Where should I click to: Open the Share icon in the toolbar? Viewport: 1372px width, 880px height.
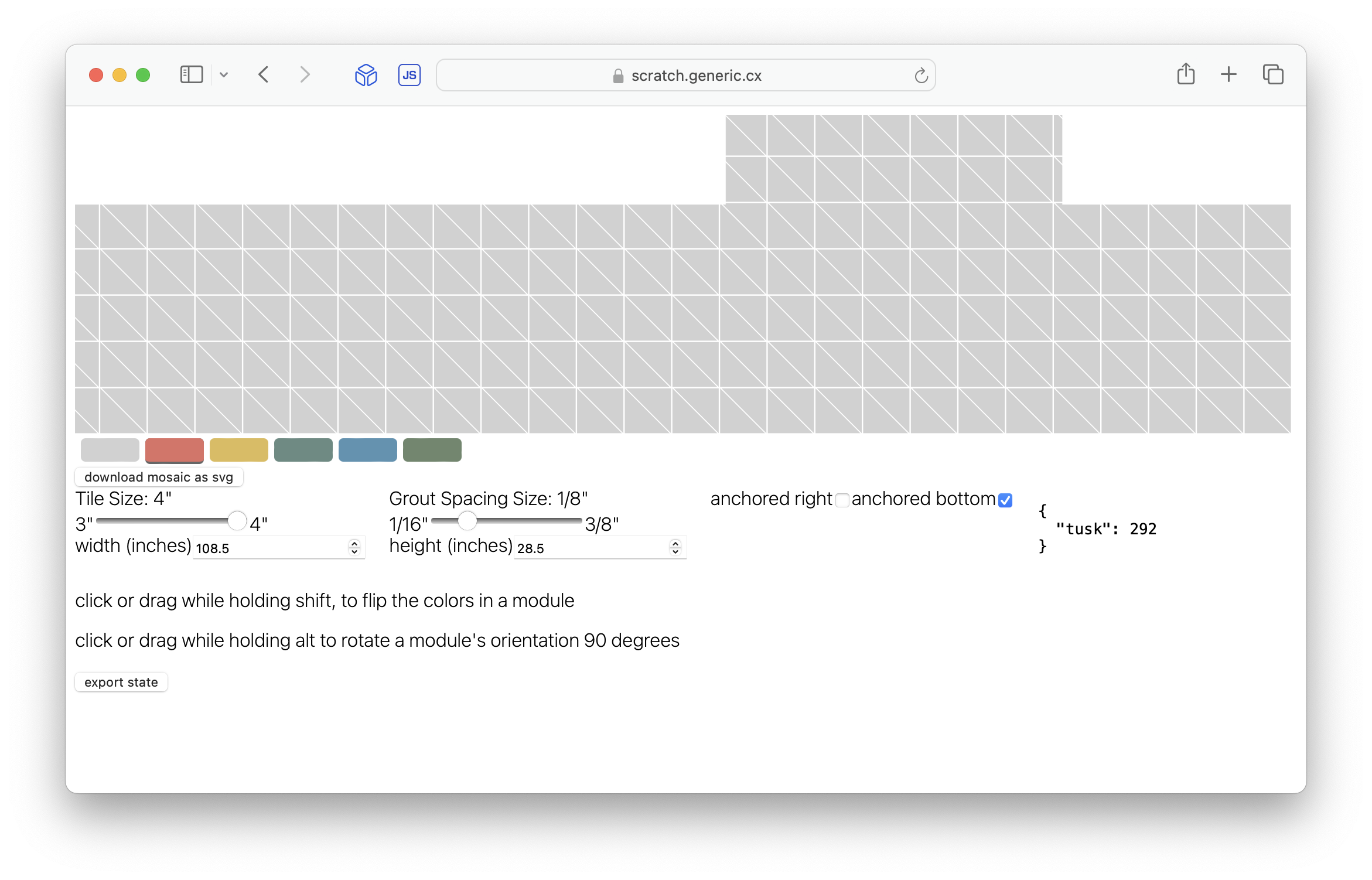coord(1186,74)
